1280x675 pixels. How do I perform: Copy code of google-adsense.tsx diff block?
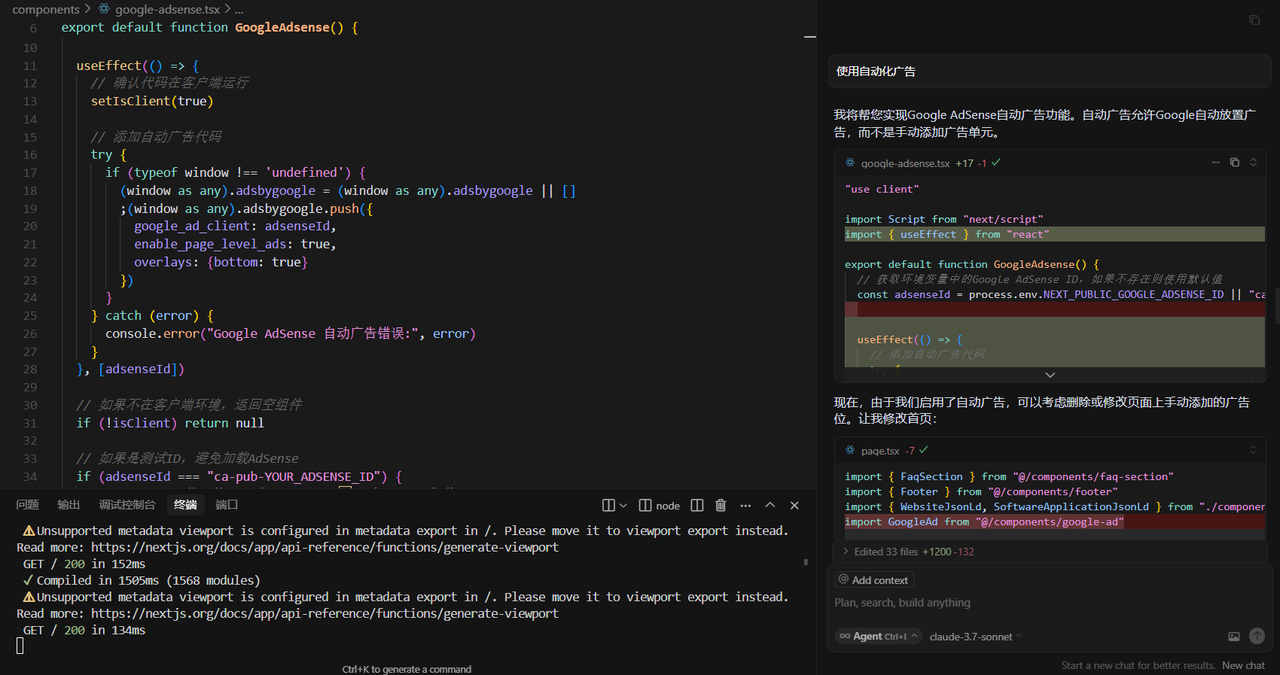[x=1235, y=162]
